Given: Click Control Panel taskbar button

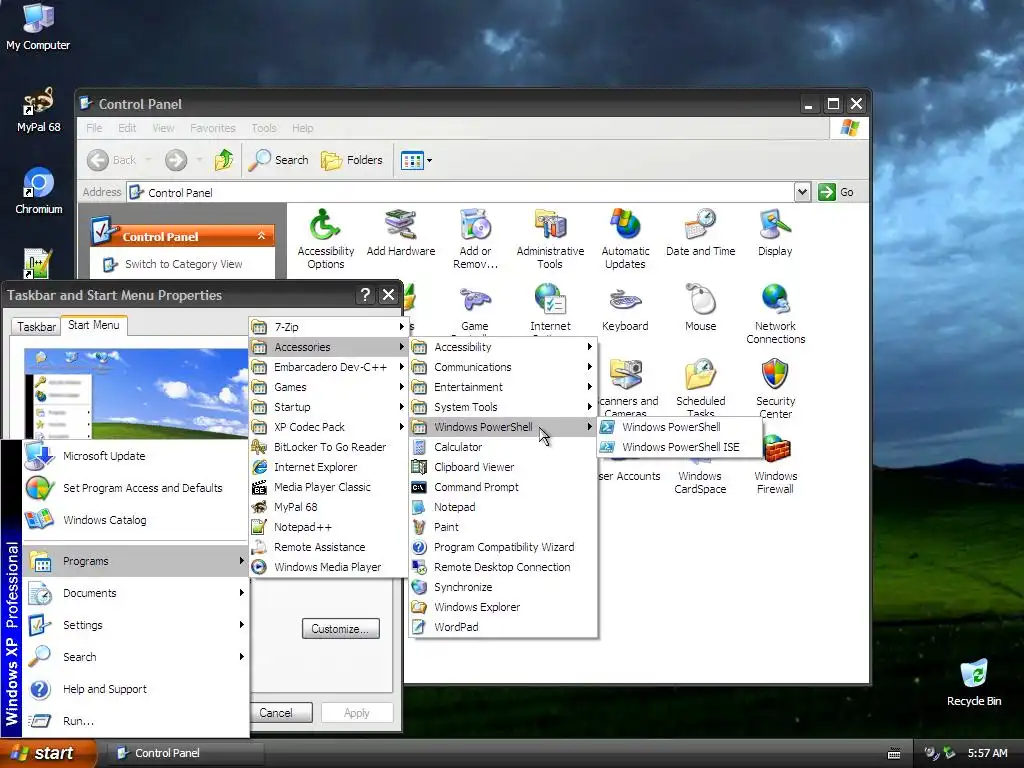Looking at the screenshot, I should point(185,753).
